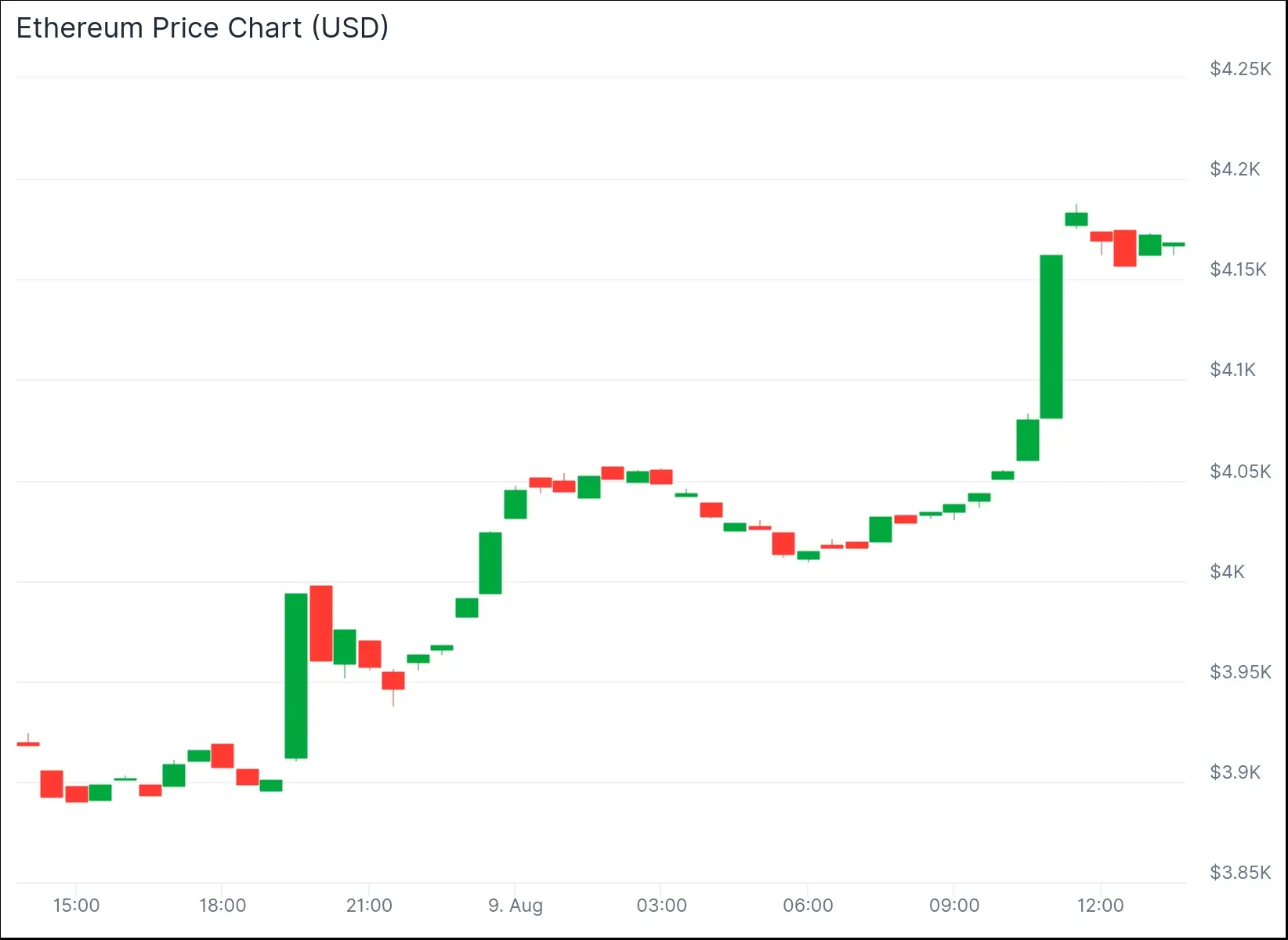
Task: Click the $4K price axis label
Action: [1227, 572]
